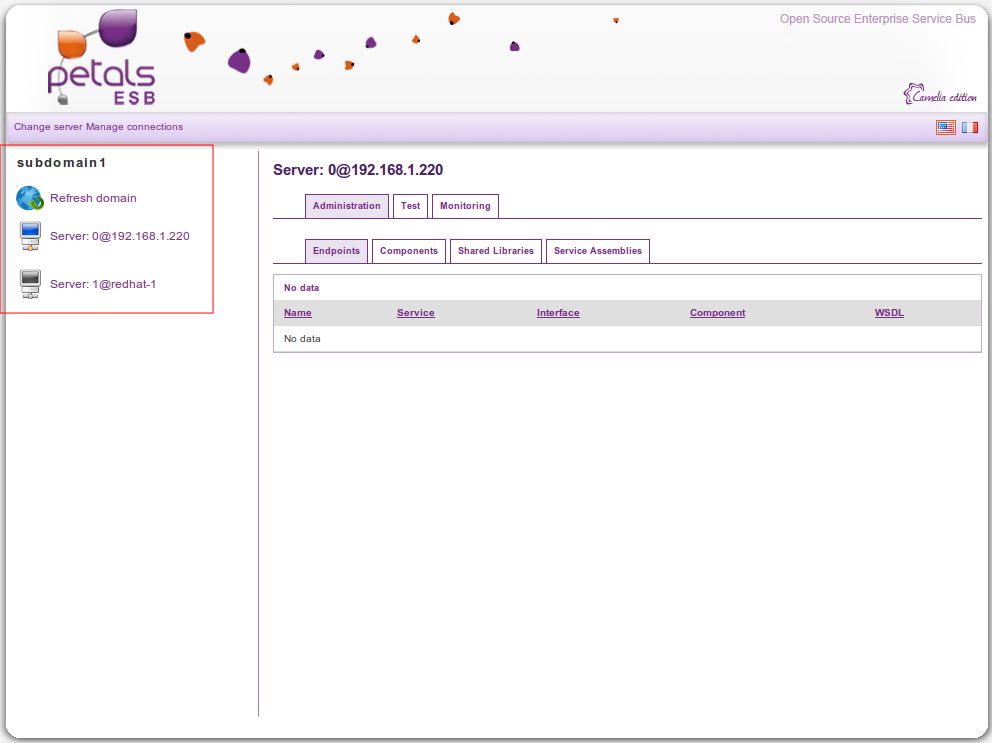Switch language using the French flag icon

[x=970, y=127]
